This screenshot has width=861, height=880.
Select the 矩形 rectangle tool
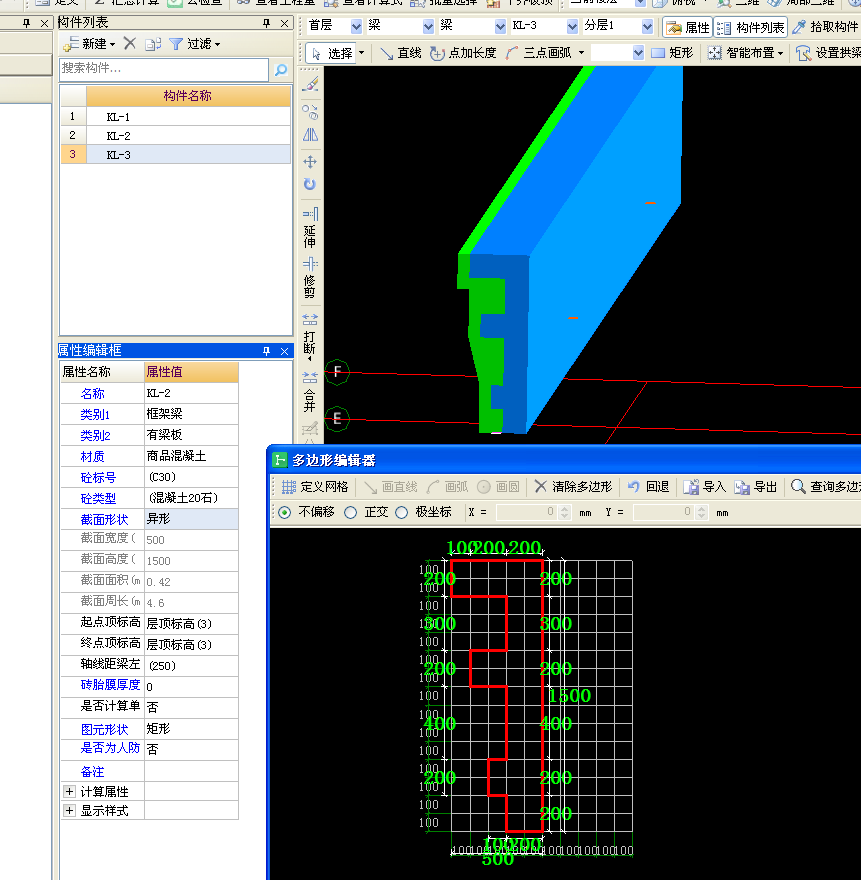tap(672, 53)
